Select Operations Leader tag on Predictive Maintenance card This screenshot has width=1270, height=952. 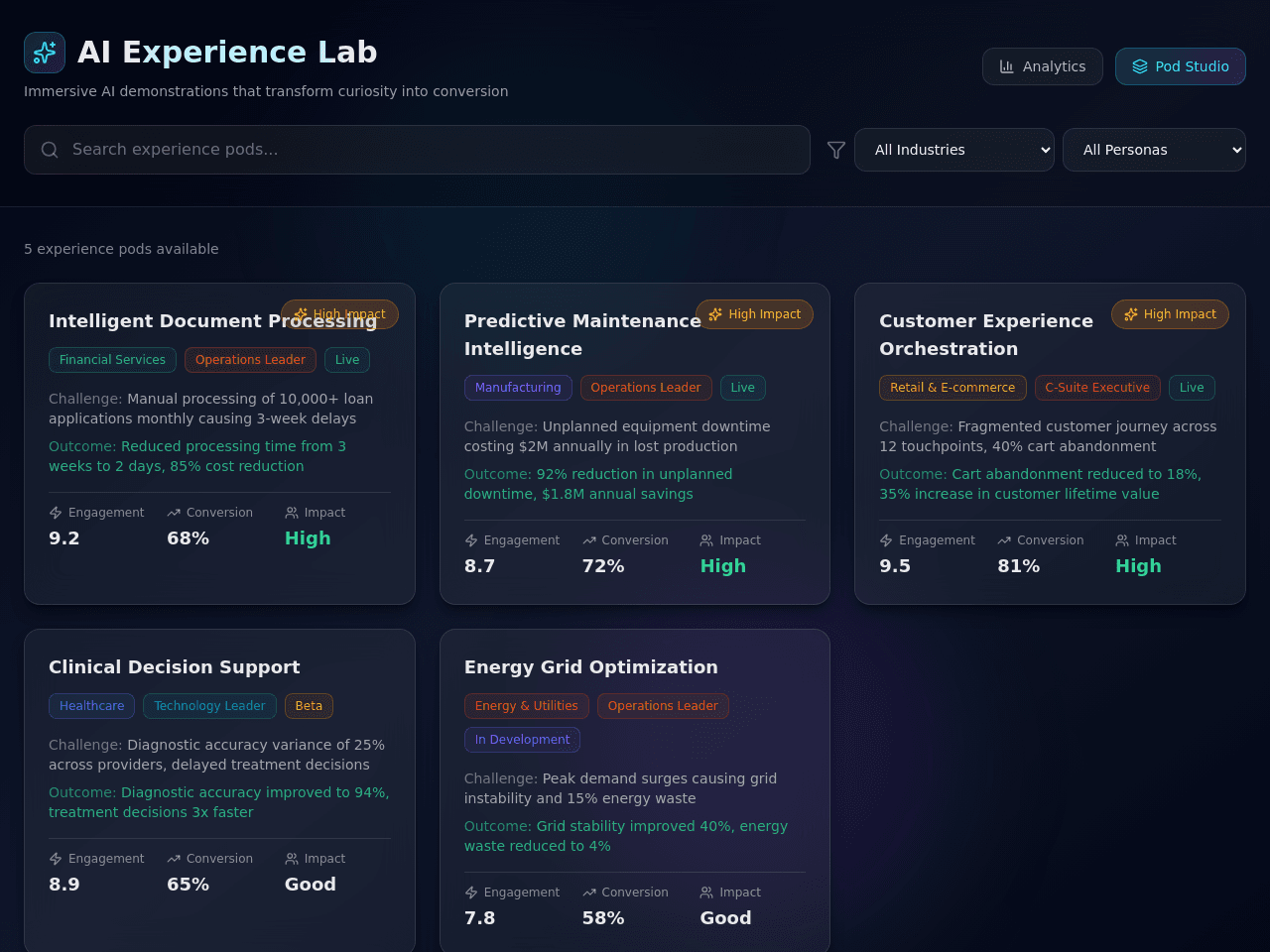(x=646, y=388)
